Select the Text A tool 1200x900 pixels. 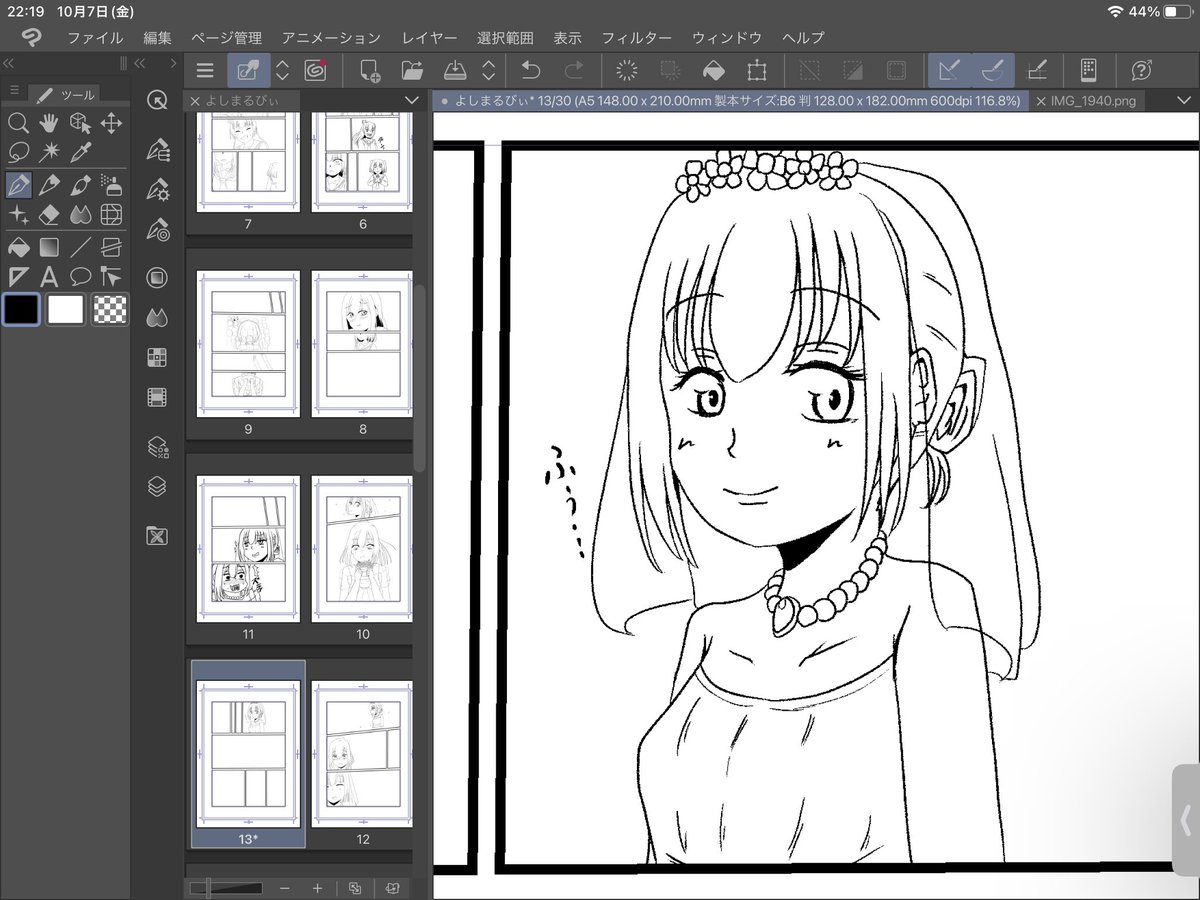[x=49, y=277]
